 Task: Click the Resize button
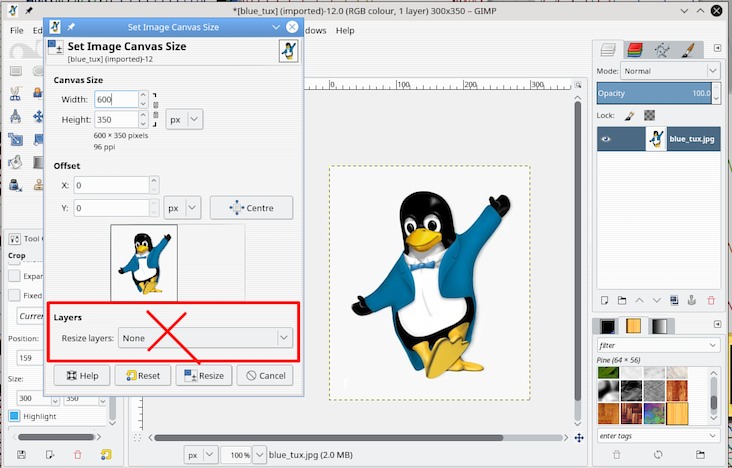pyautogui.click(x=204, y=376)
